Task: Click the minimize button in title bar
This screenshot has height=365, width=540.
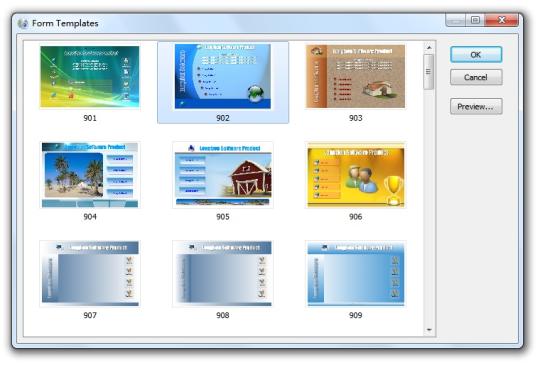Action: pos(456,20)
